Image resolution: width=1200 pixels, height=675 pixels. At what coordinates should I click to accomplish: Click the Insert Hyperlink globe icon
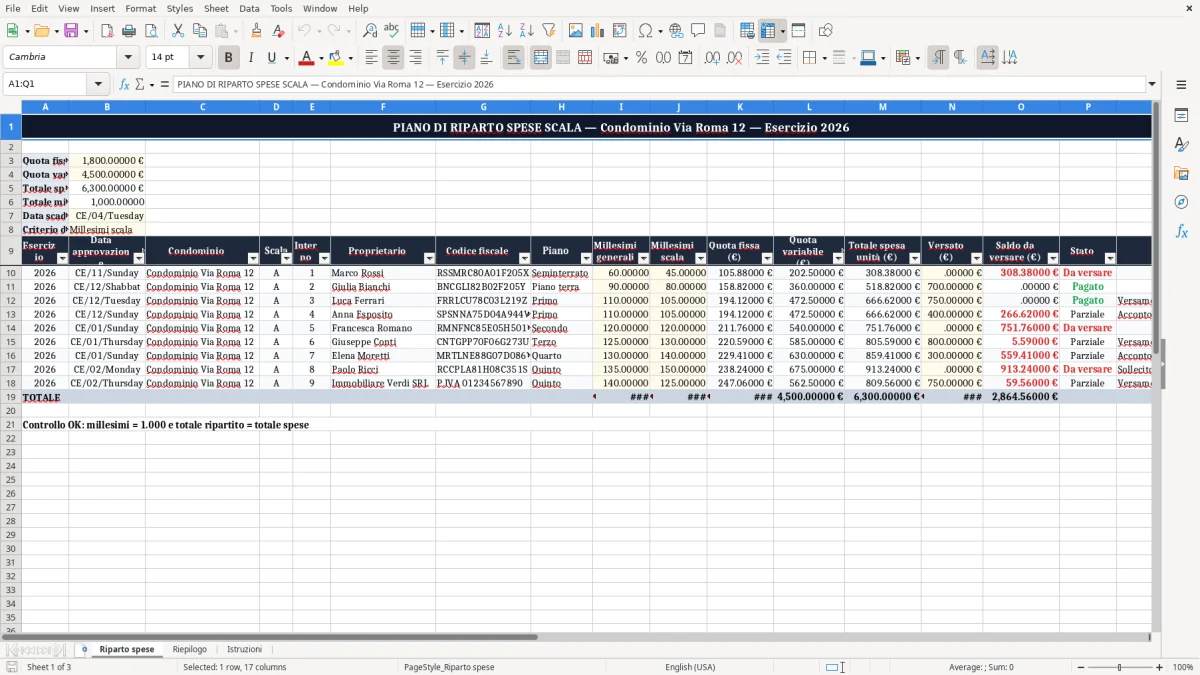676,31
